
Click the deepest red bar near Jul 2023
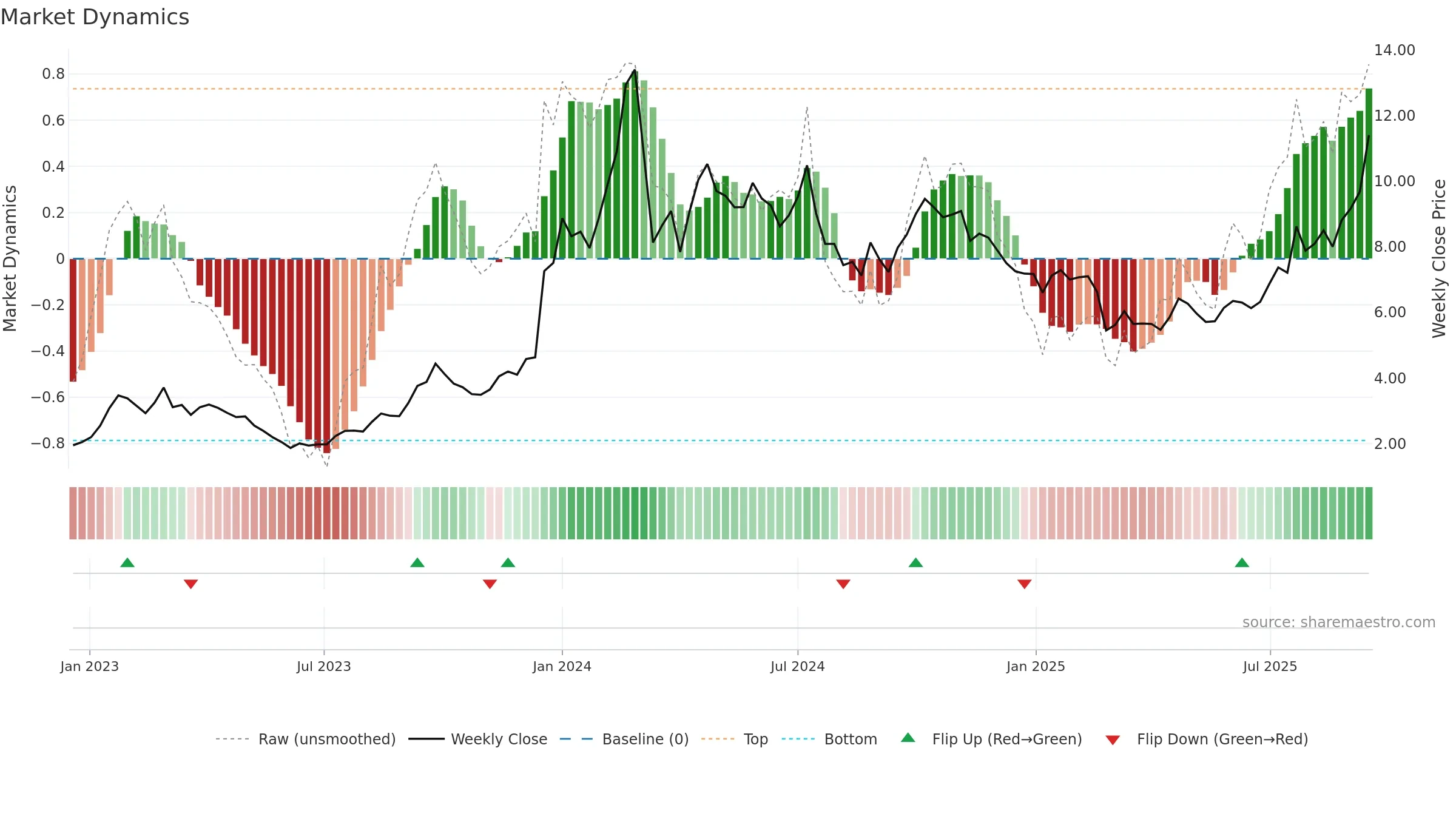327,356
